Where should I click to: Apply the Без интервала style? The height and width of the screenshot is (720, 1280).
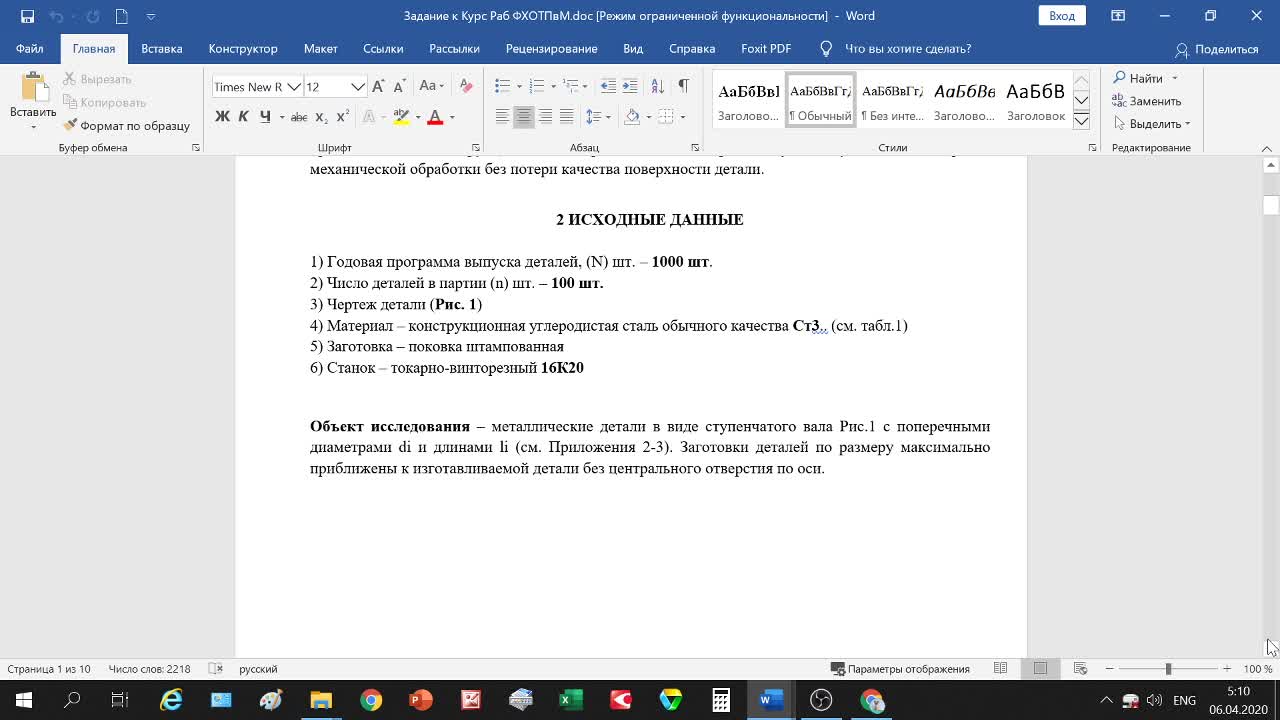893,100
